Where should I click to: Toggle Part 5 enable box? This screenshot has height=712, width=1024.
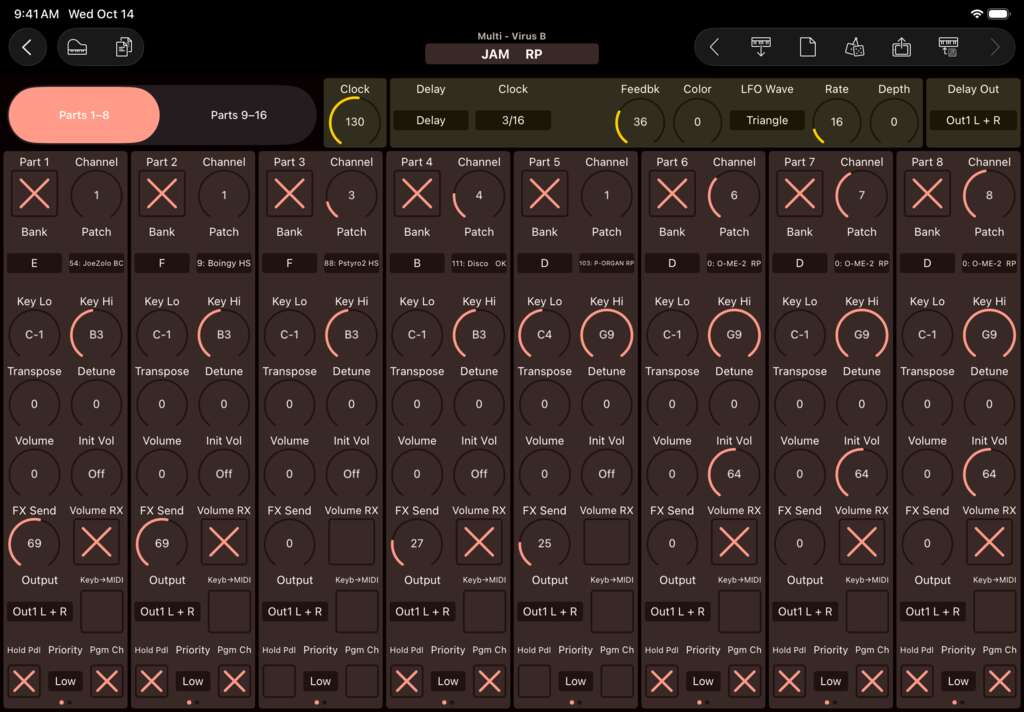(545, 194)
